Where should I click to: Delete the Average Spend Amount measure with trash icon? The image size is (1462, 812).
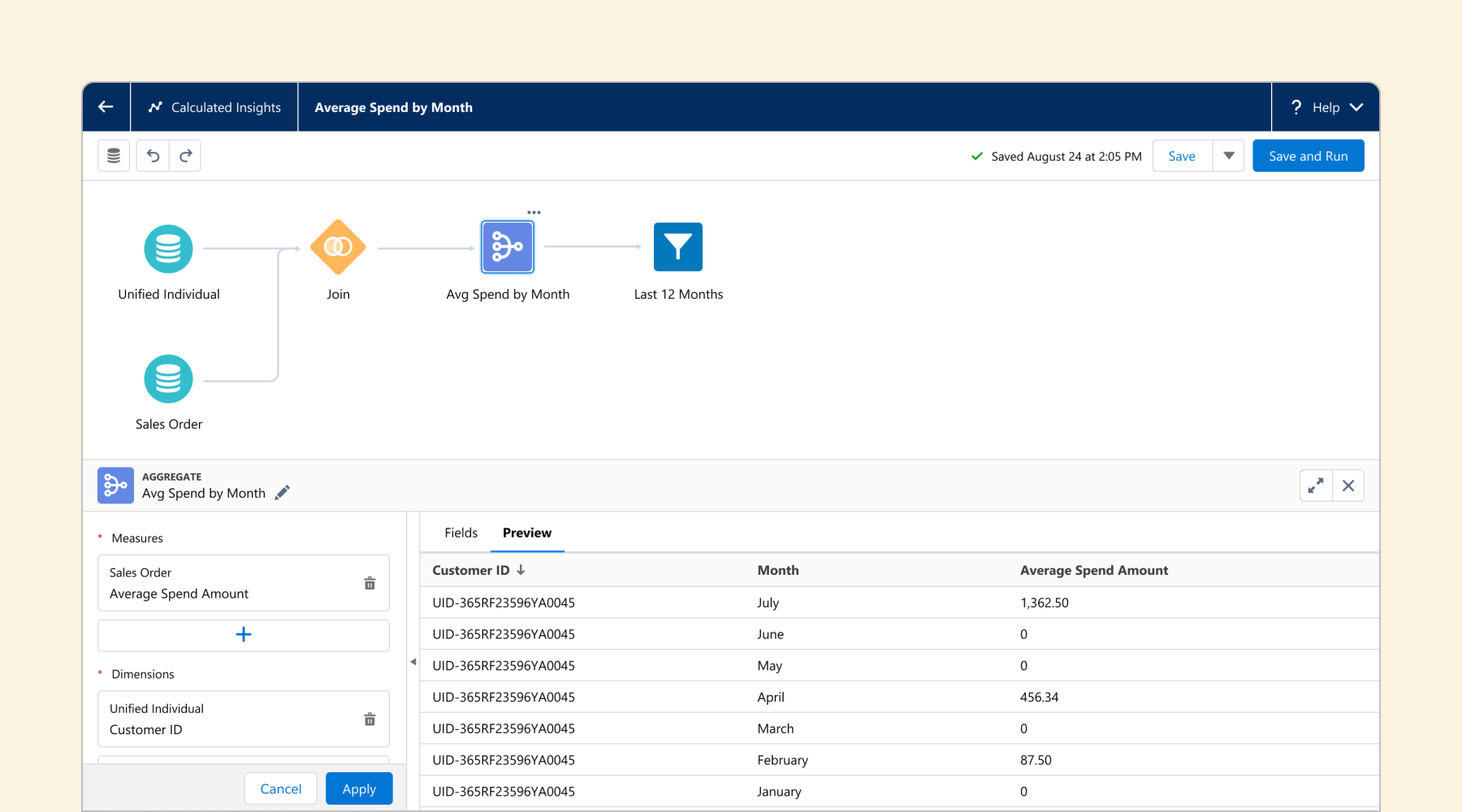(370, 583)
